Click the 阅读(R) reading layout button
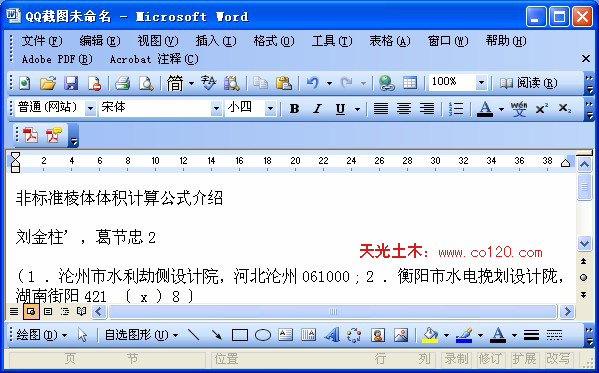 pyautogui.click(x=528, y=83)
